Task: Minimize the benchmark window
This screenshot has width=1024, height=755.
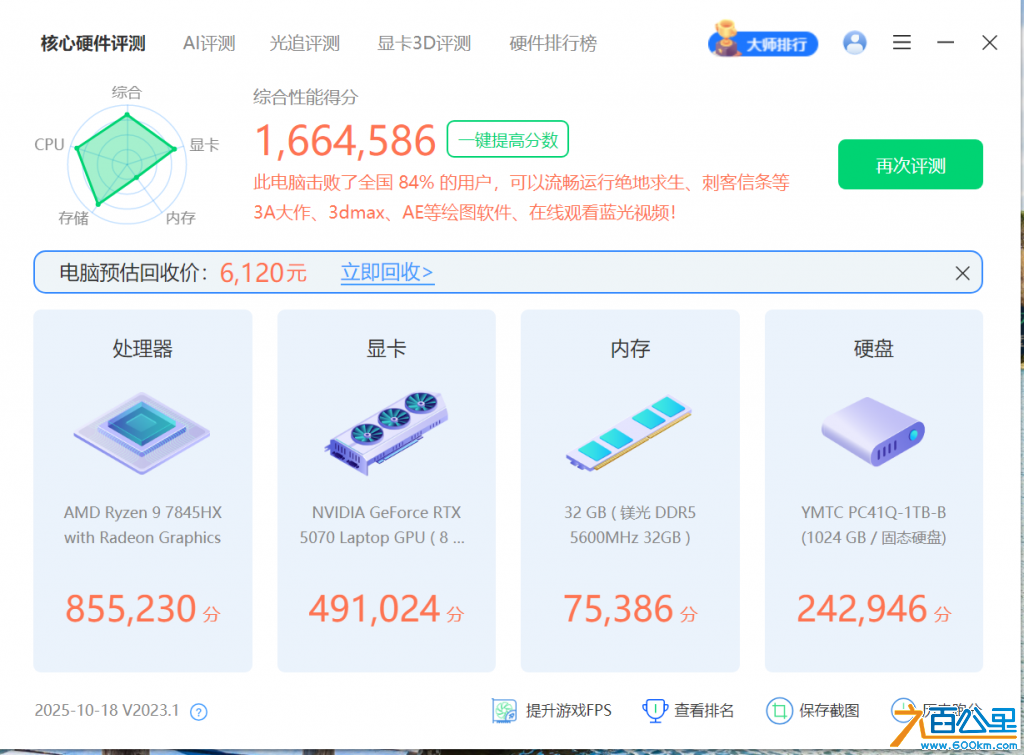Action: [x=945, y=43]
